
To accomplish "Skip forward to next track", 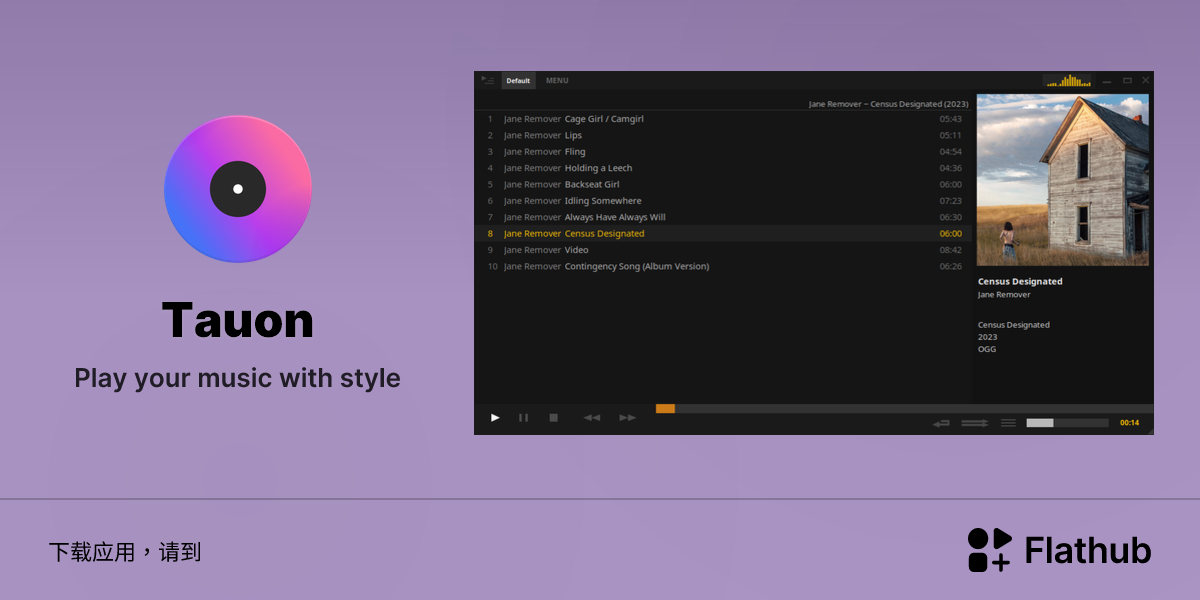I will pyautogui.click(x=627, y=418).
